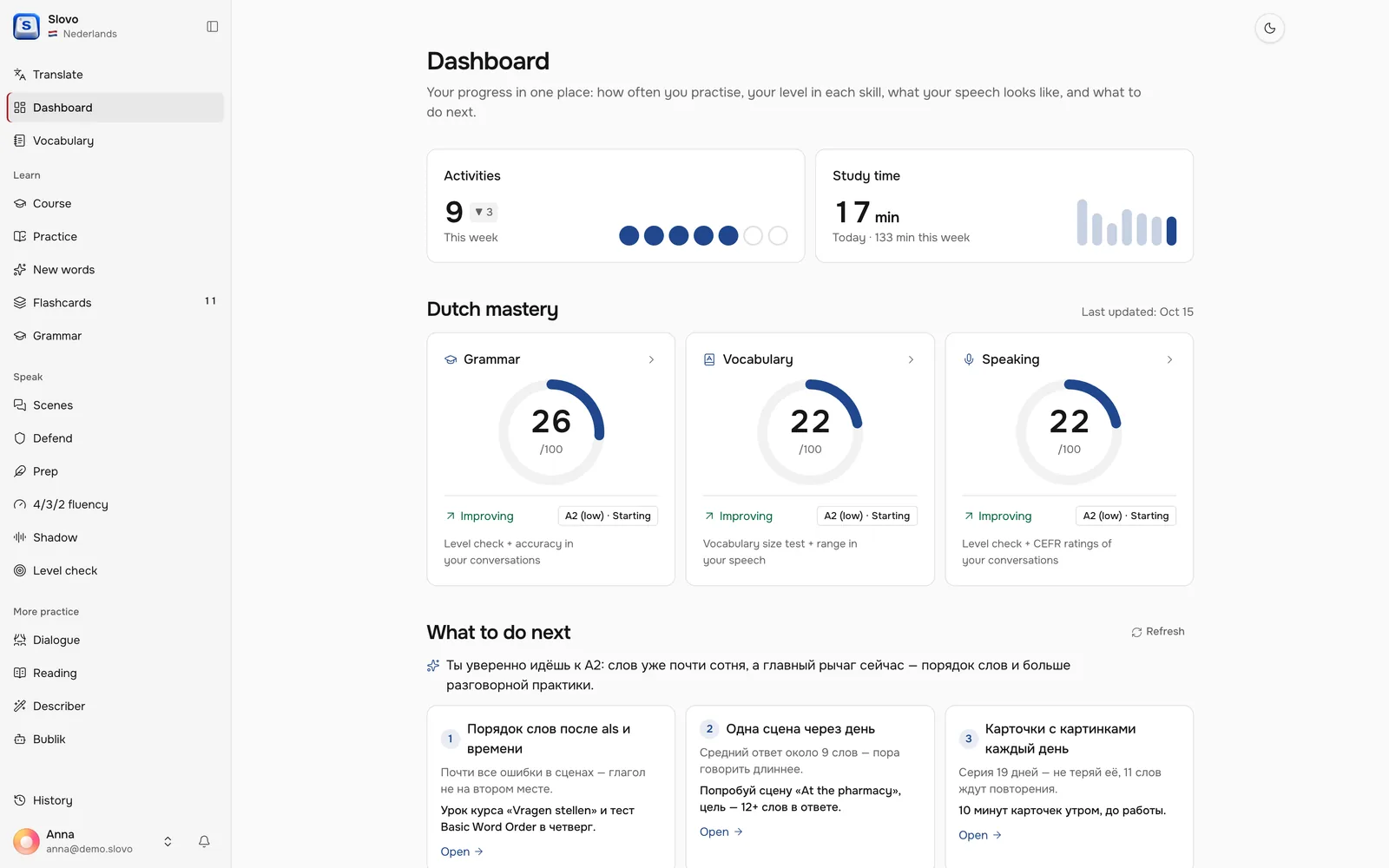Image resolution: width=1389 pixels, height=868 pixels.
Task: Click Grammar A2 (low) Starting badge
Action: [x=608, y=516]
